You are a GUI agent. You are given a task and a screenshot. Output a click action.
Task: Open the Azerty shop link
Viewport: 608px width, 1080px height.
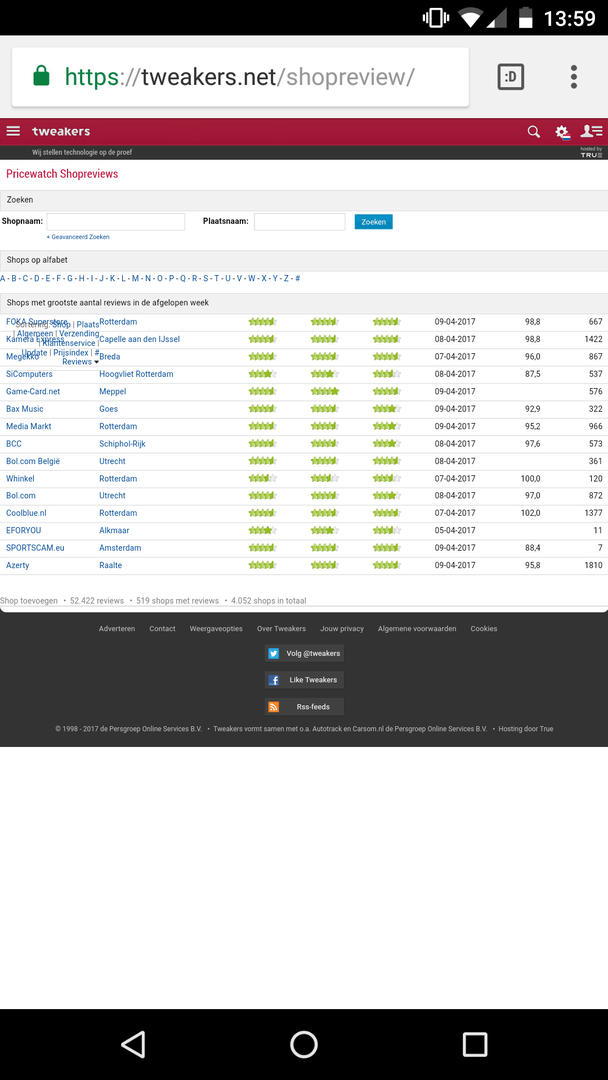[17, 565]
